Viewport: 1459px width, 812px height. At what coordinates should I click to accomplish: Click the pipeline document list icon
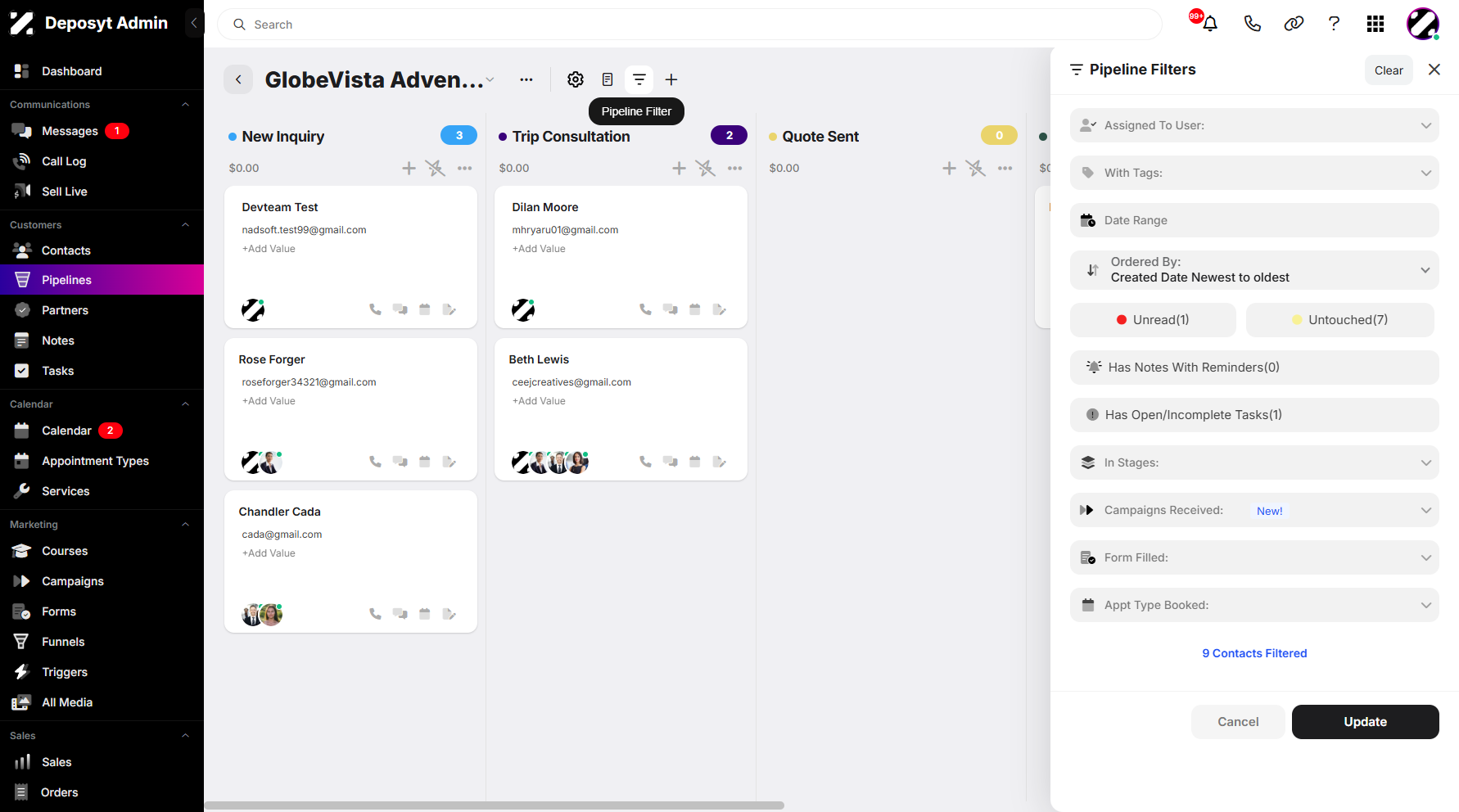coord(608,79)
